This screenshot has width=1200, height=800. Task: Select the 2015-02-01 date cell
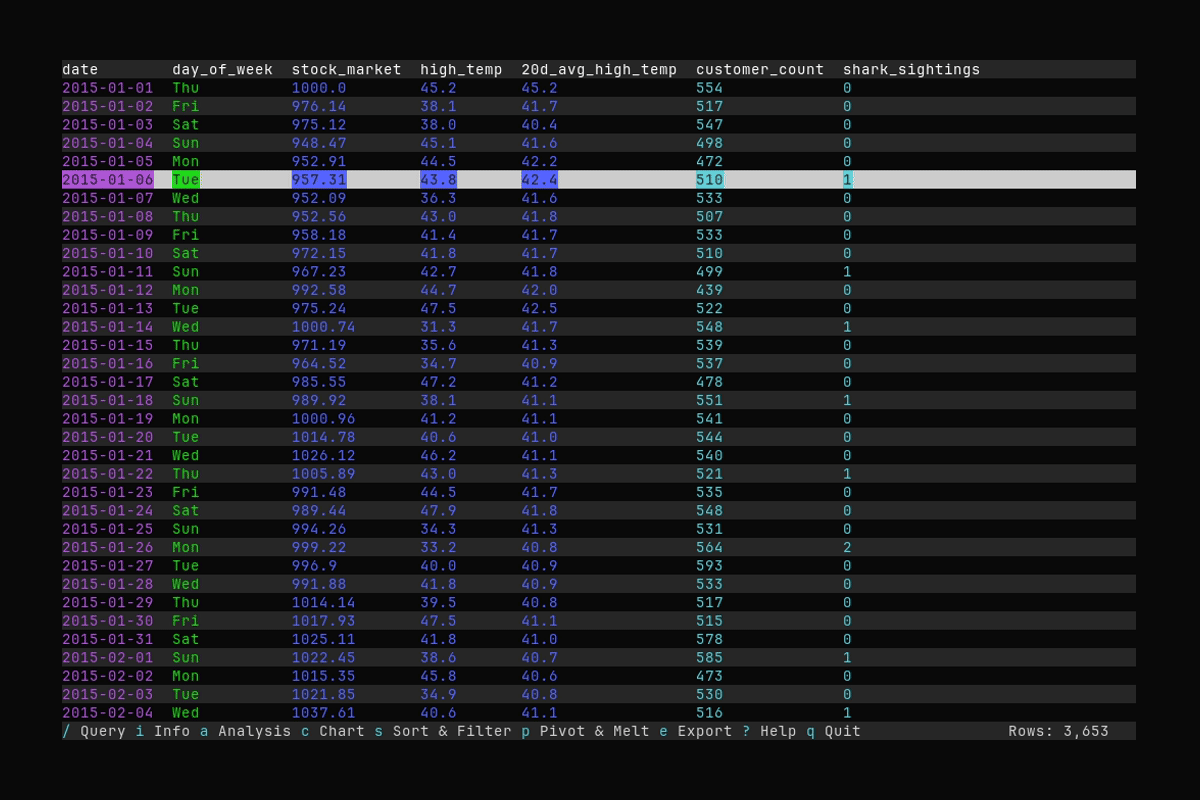tap(106, 657)
